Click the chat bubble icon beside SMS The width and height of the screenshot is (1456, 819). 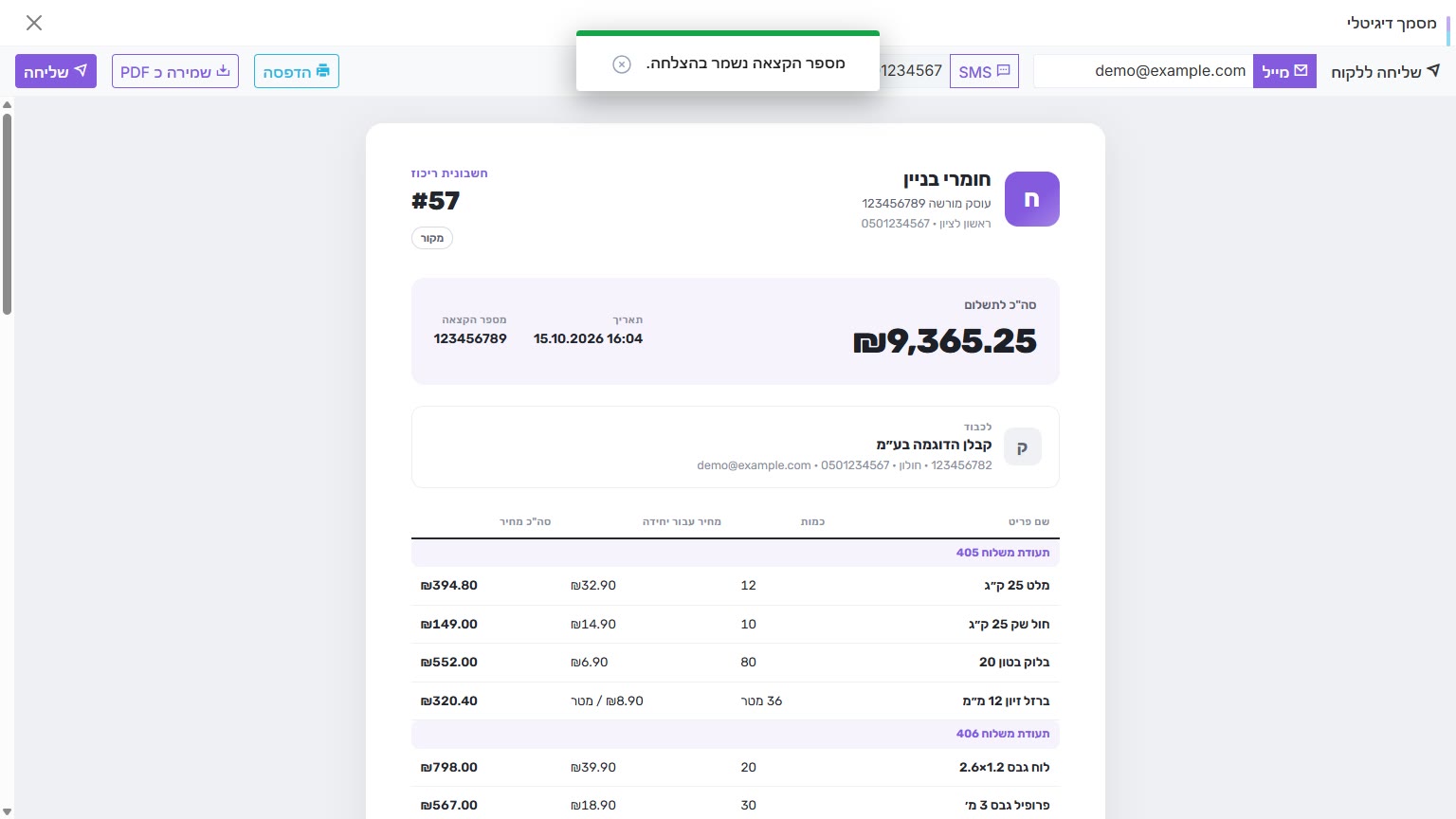[1004, 71]
